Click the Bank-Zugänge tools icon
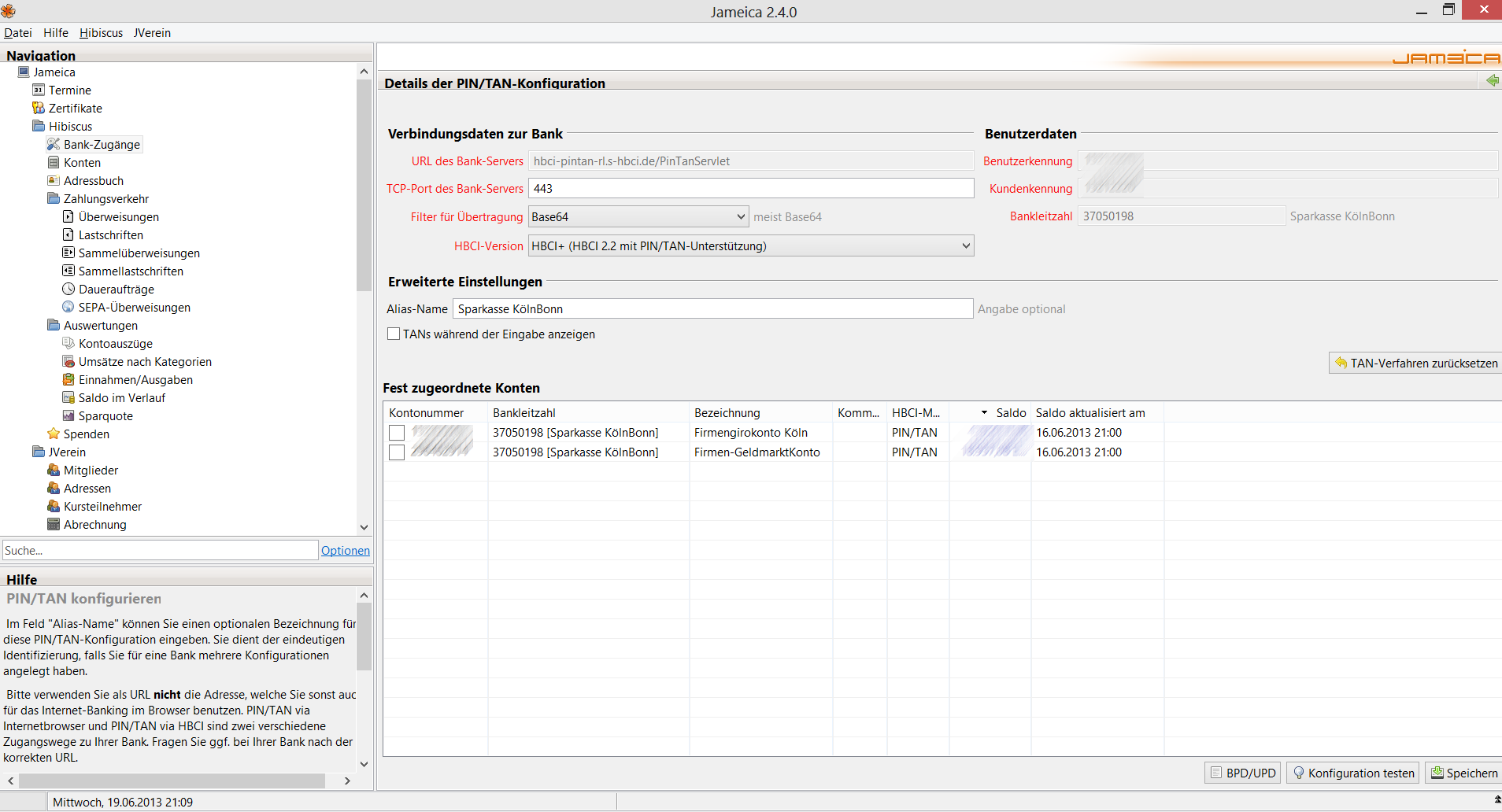Viewport: 1502px width, 812px height. [x=54, y=144]
